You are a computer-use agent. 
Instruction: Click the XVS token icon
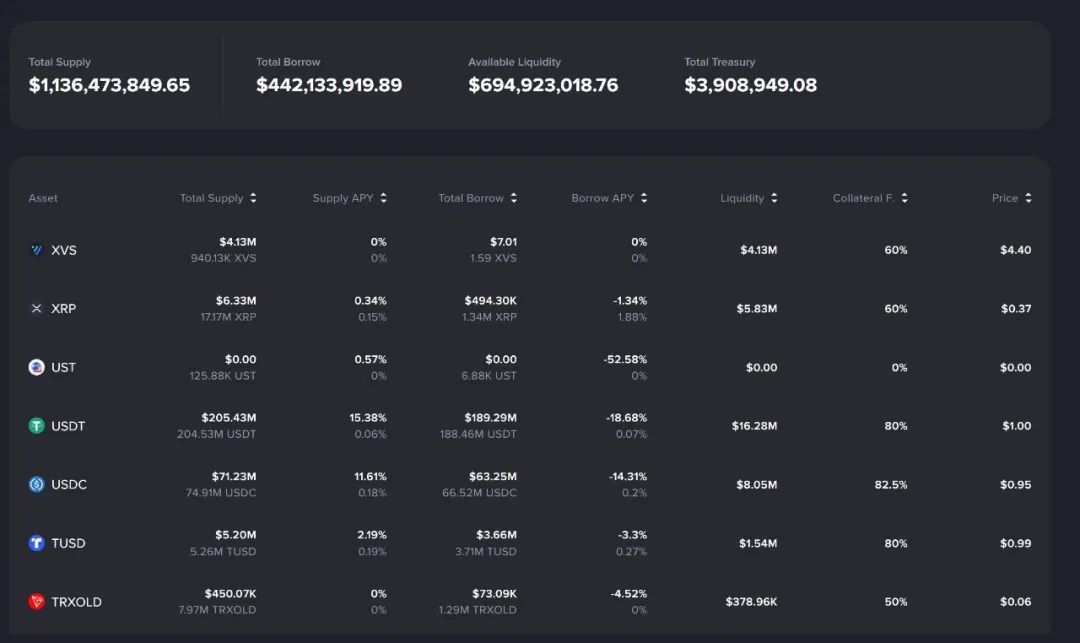pos(37,250)
